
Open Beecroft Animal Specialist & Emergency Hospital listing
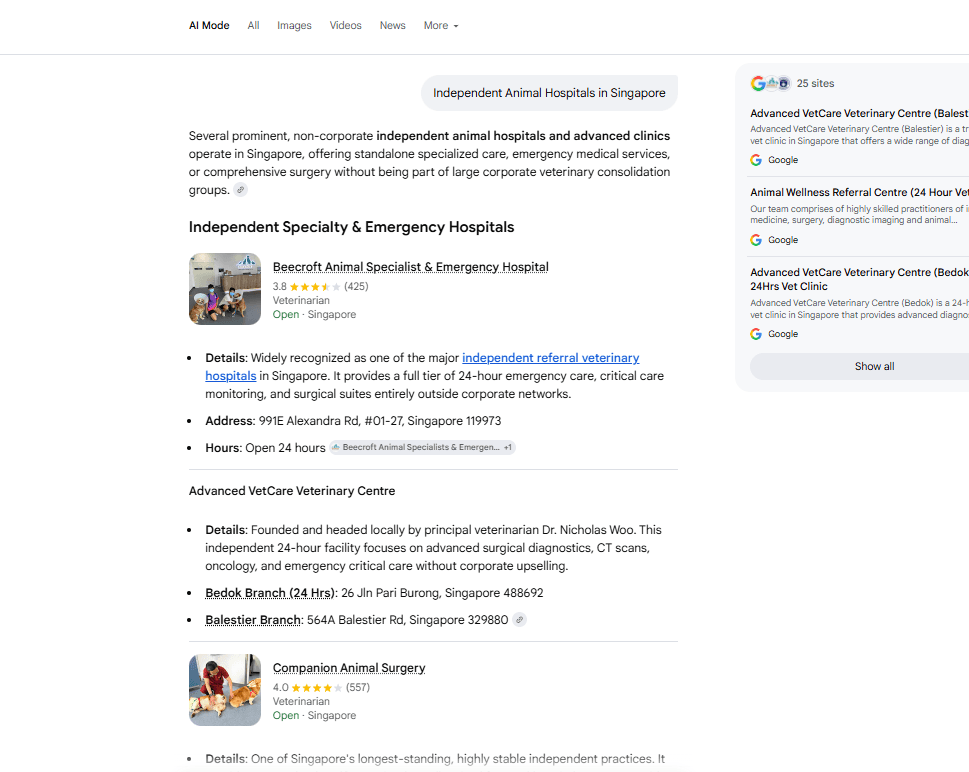[x=410, y=266]
